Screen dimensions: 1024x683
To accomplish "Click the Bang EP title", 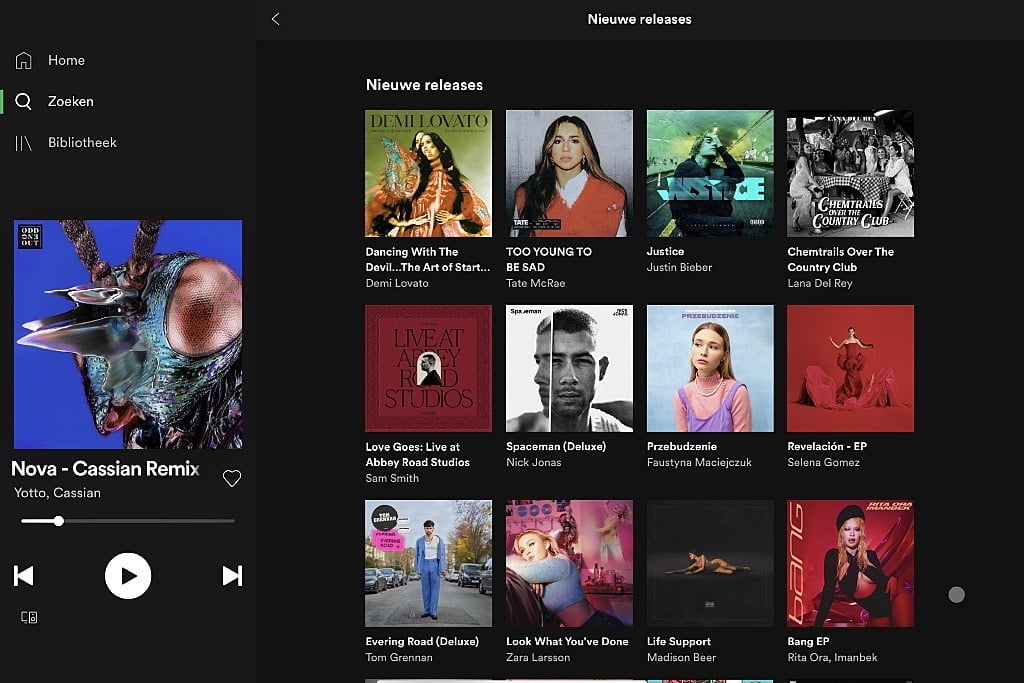I will pos(808,642).
